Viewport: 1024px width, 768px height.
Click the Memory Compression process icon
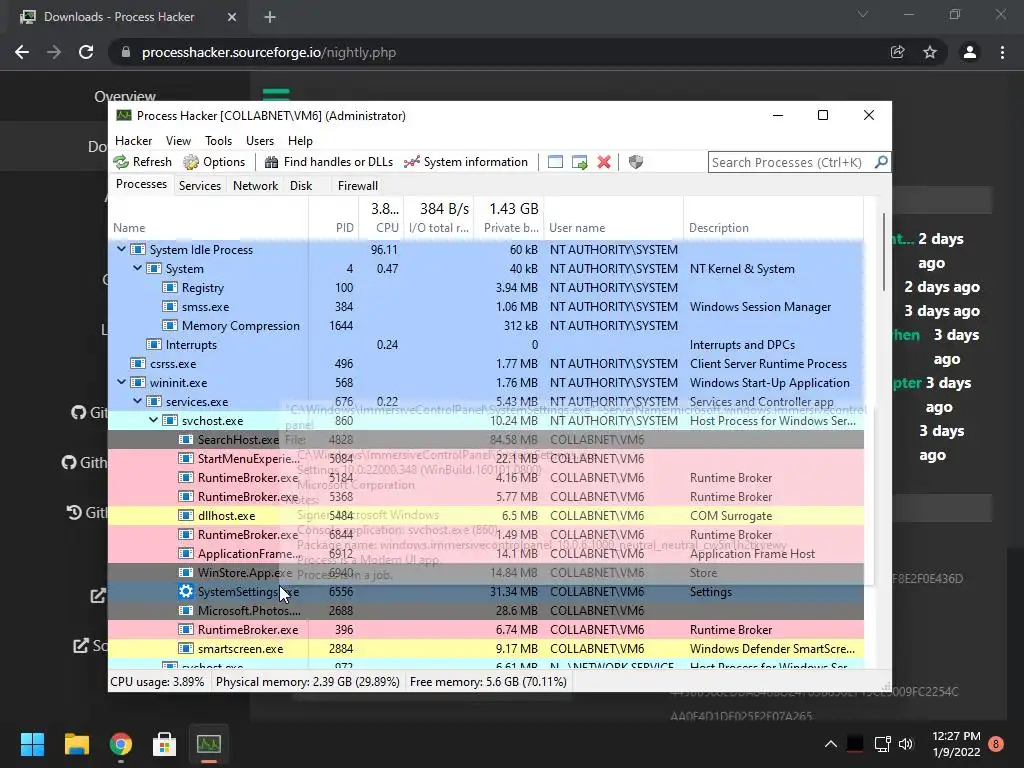(x=170, y=325)
